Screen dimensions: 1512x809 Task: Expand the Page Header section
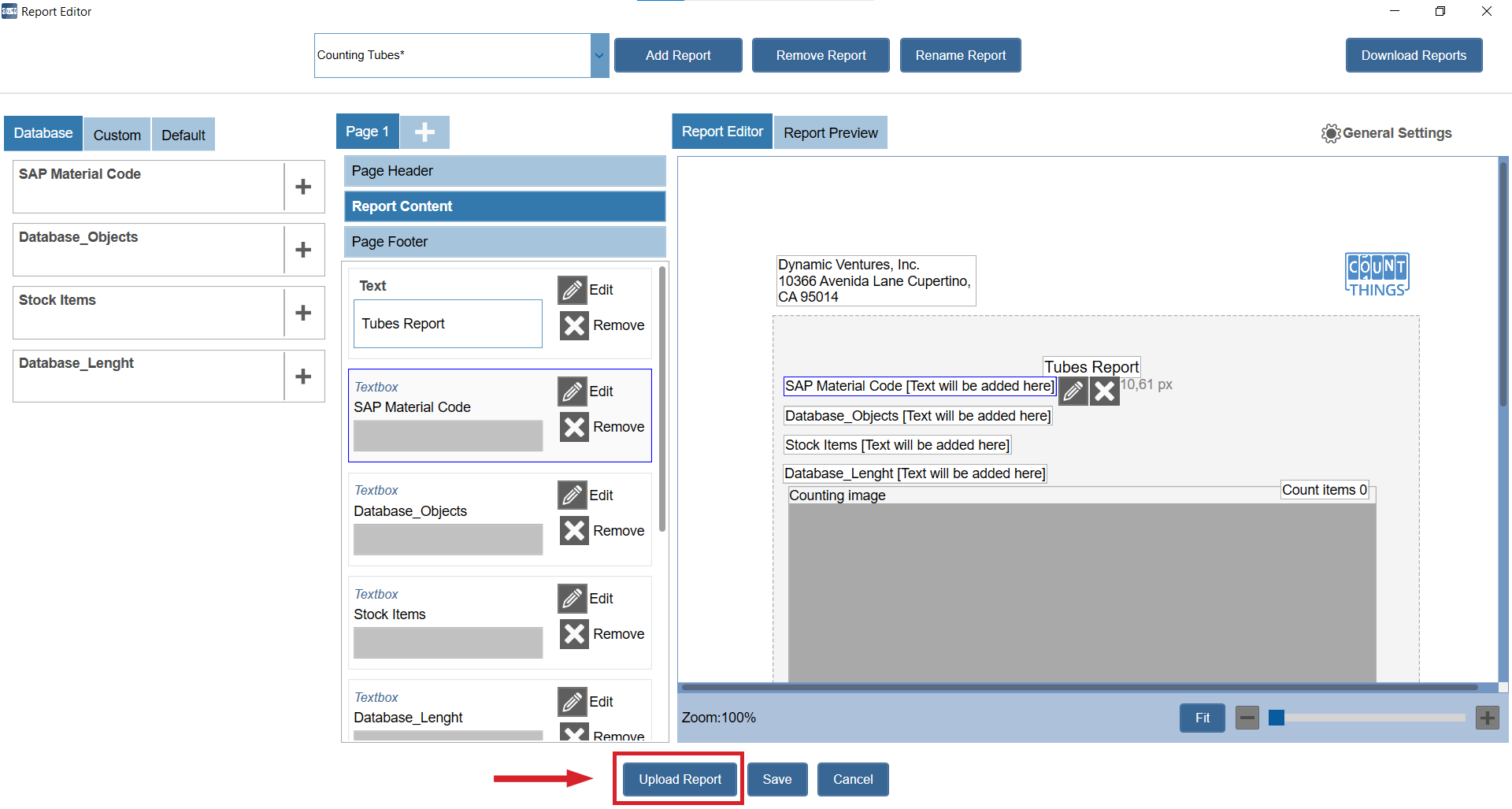[504, 171]
